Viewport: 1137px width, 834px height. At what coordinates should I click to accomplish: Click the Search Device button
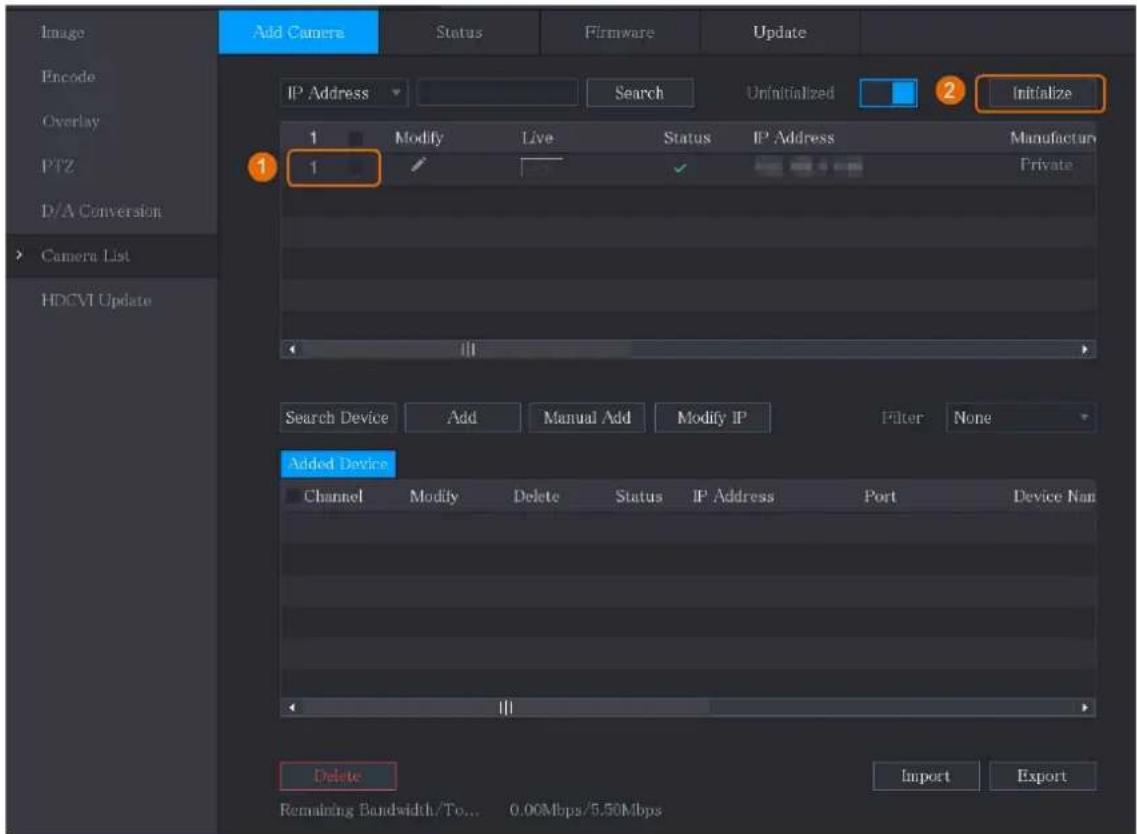pos(337,418)
